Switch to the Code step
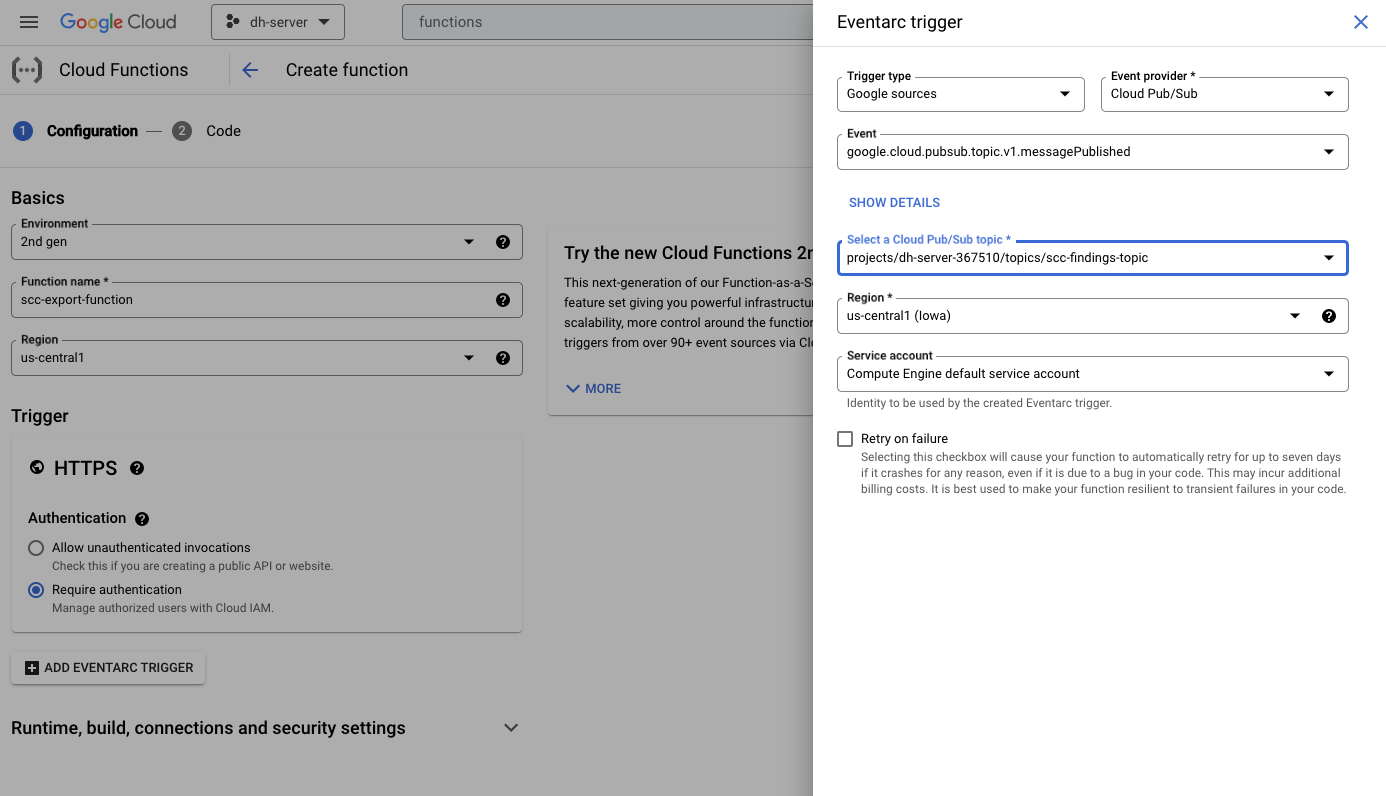1386x796 pixels. 207,131
